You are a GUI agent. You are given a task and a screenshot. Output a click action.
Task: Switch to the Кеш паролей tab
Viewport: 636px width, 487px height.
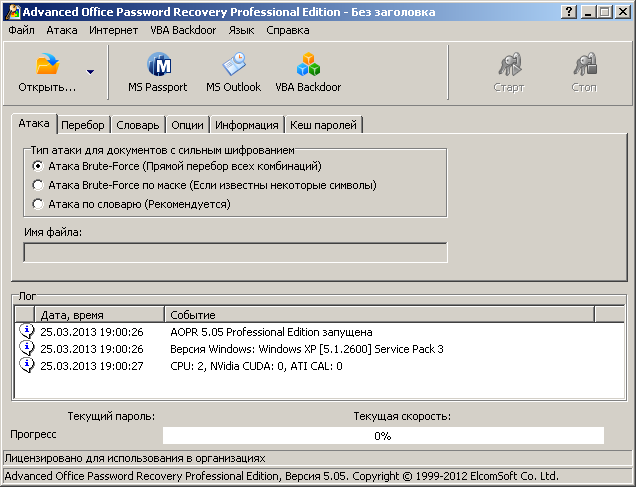[x=323, y=125]
